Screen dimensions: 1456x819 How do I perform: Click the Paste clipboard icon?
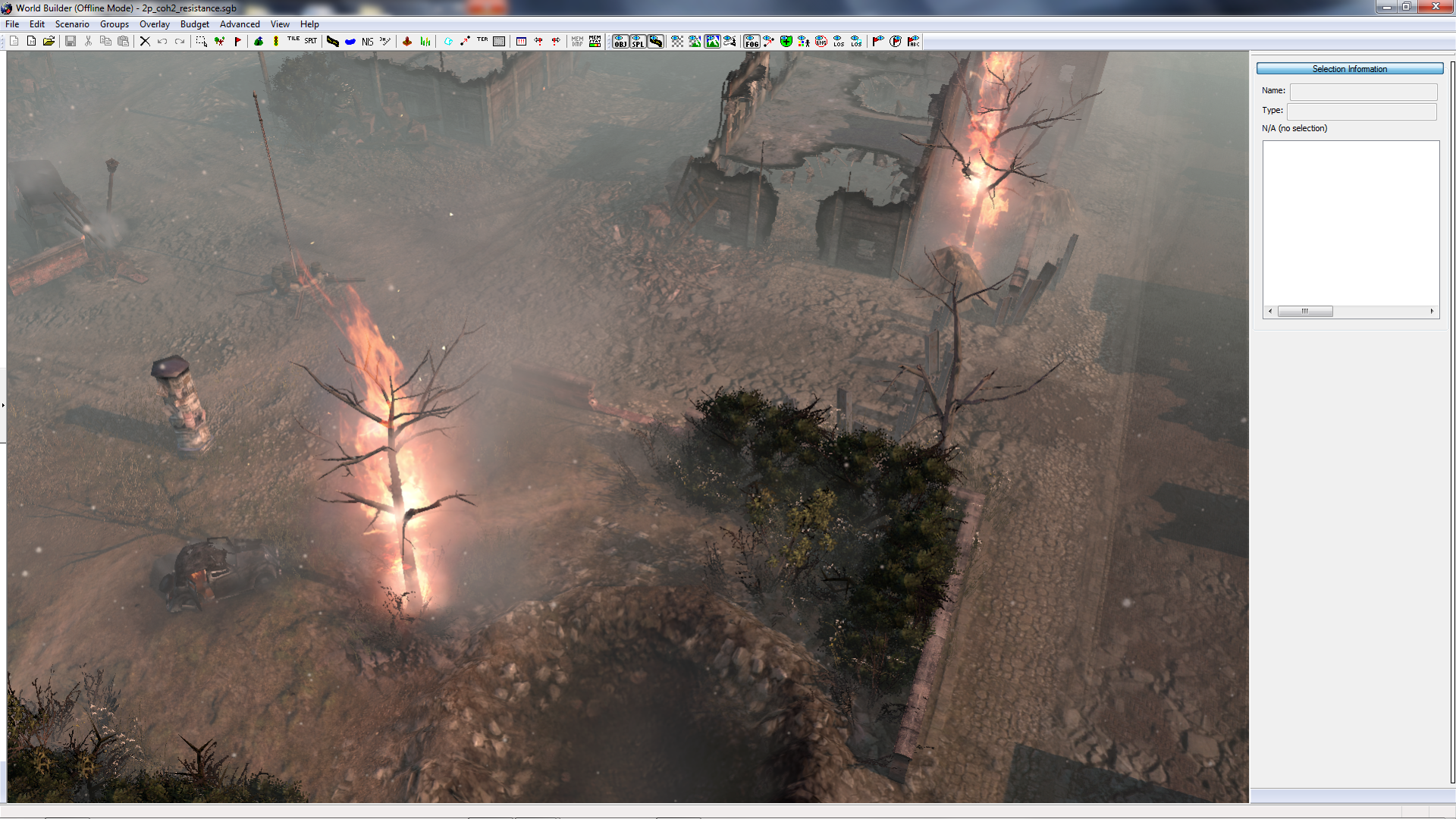coord(123,41)
